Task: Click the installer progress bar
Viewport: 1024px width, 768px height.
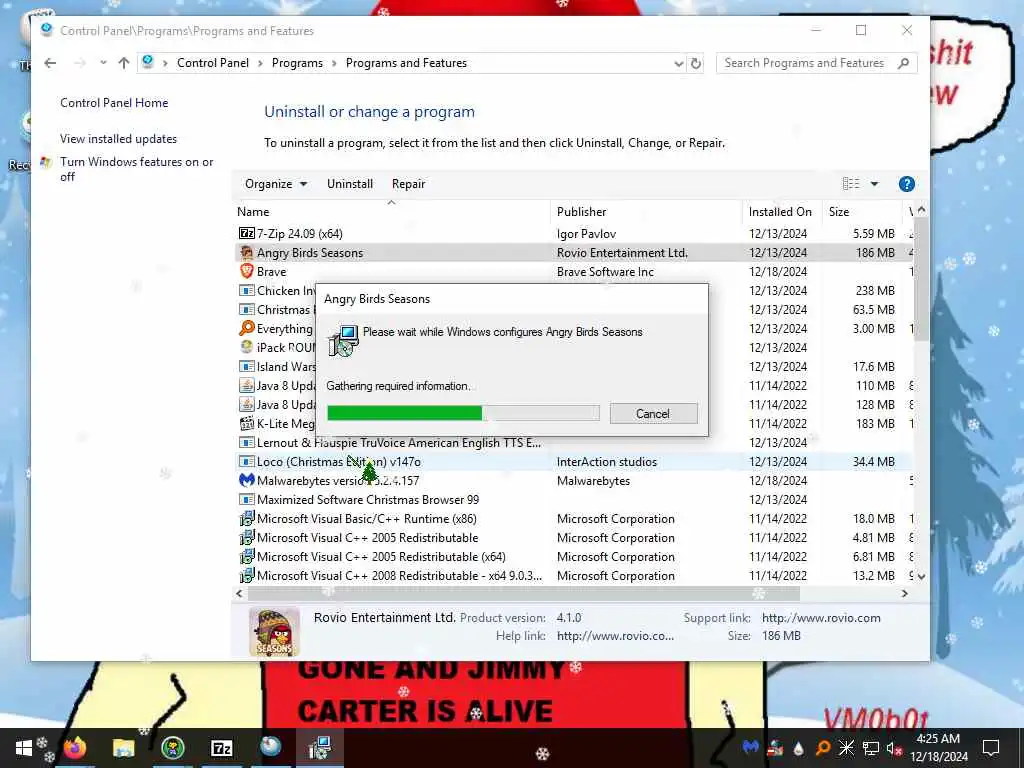Action: (x=463, y=413)
